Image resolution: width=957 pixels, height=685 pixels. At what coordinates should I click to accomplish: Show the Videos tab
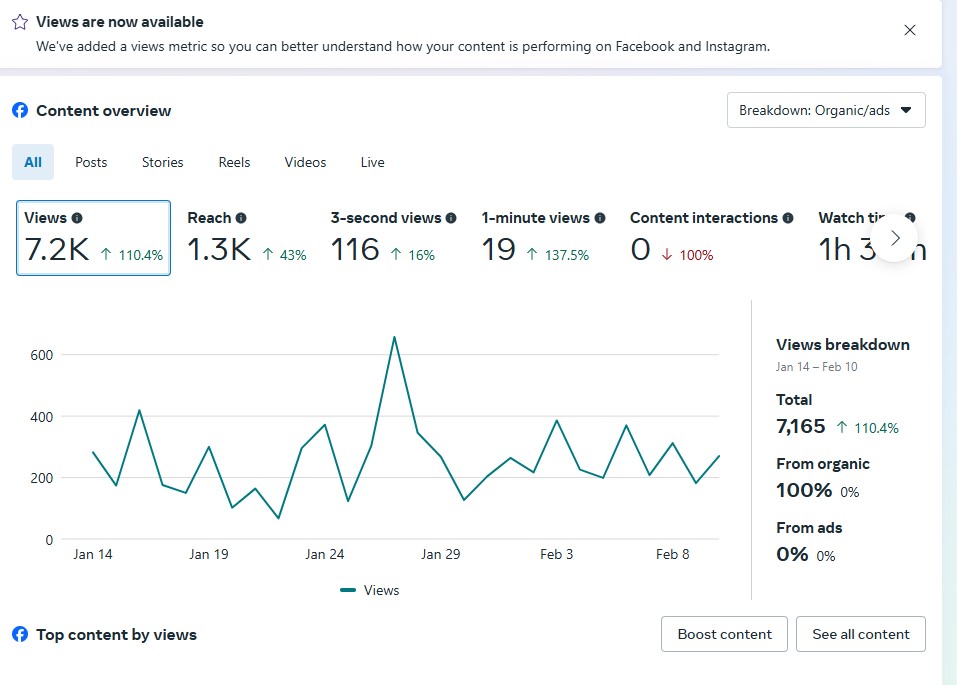[305, 162]
